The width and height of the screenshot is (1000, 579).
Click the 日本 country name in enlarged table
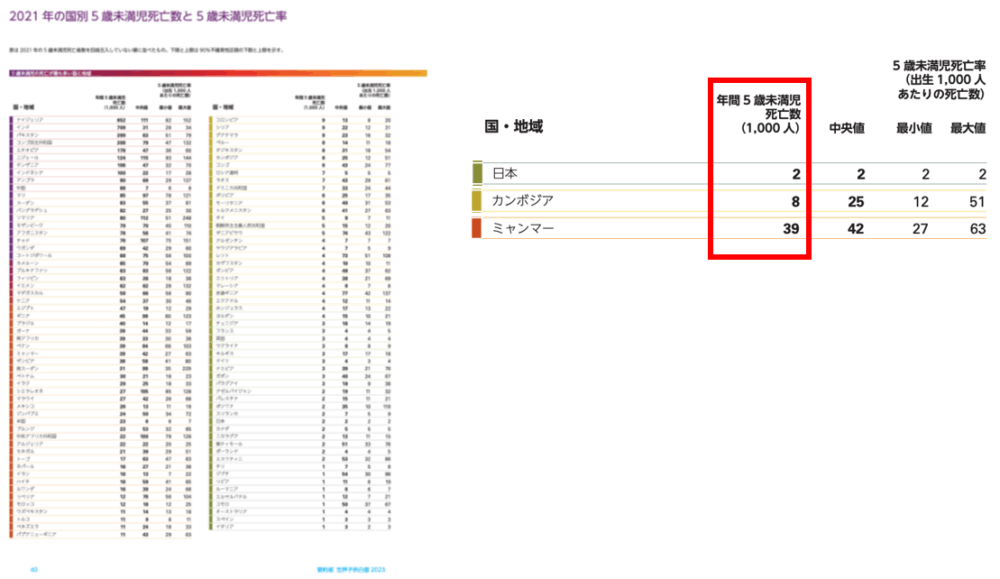(x=506, y=173)
